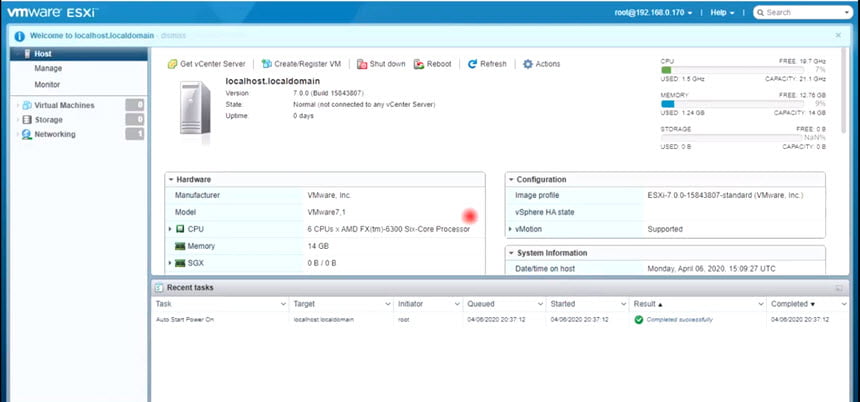The width and height of the screenshot is (860, 402).
Task: Expand the CPU row details
Action: tap(170, 229)
